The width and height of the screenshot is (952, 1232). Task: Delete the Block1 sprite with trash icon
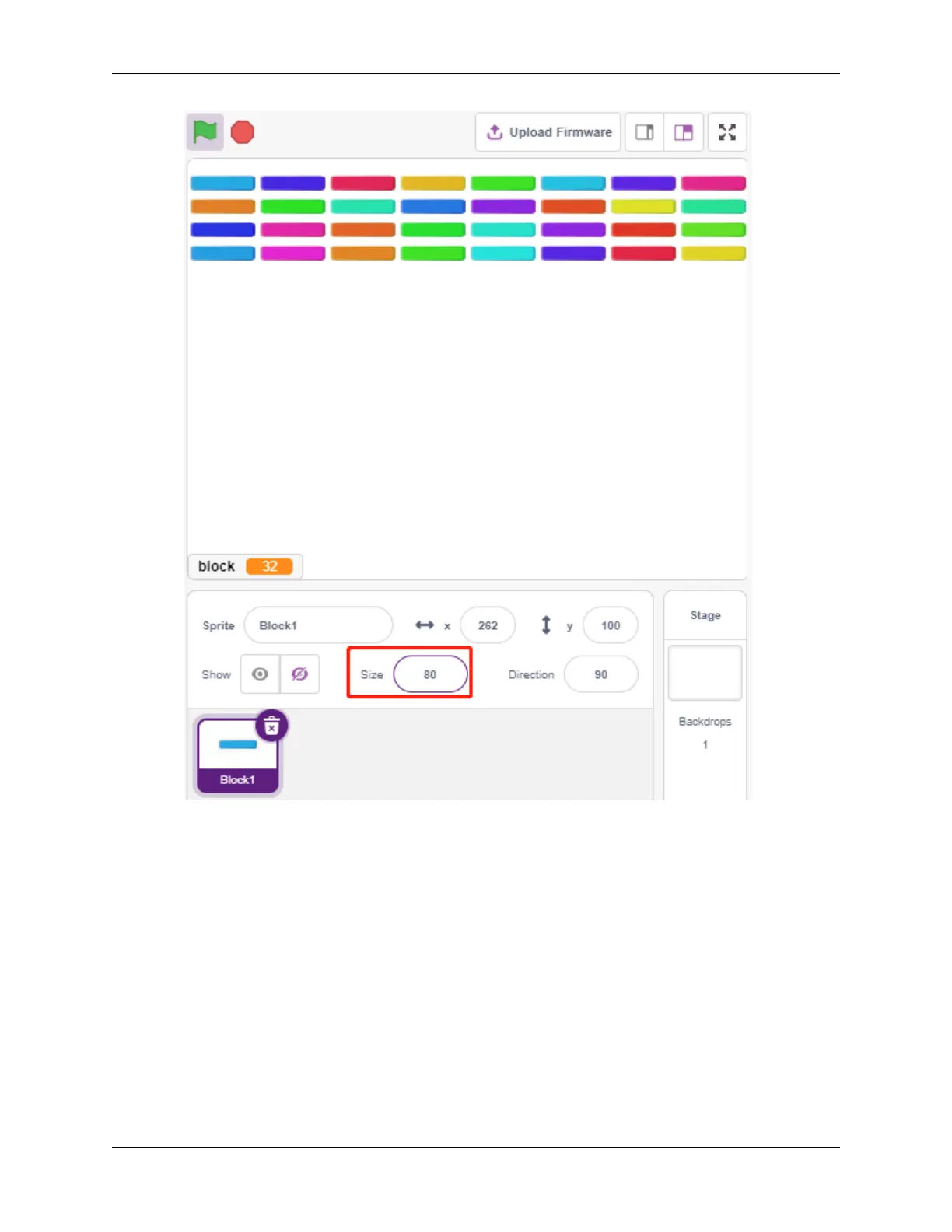point(271,726)
